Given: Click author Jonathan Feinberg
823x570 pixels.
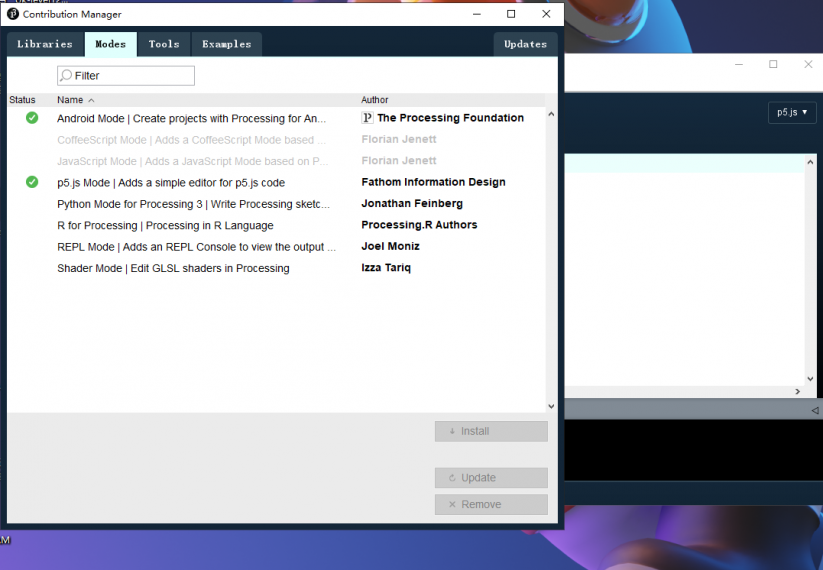Looking at the screenshot, I should 412,203.
